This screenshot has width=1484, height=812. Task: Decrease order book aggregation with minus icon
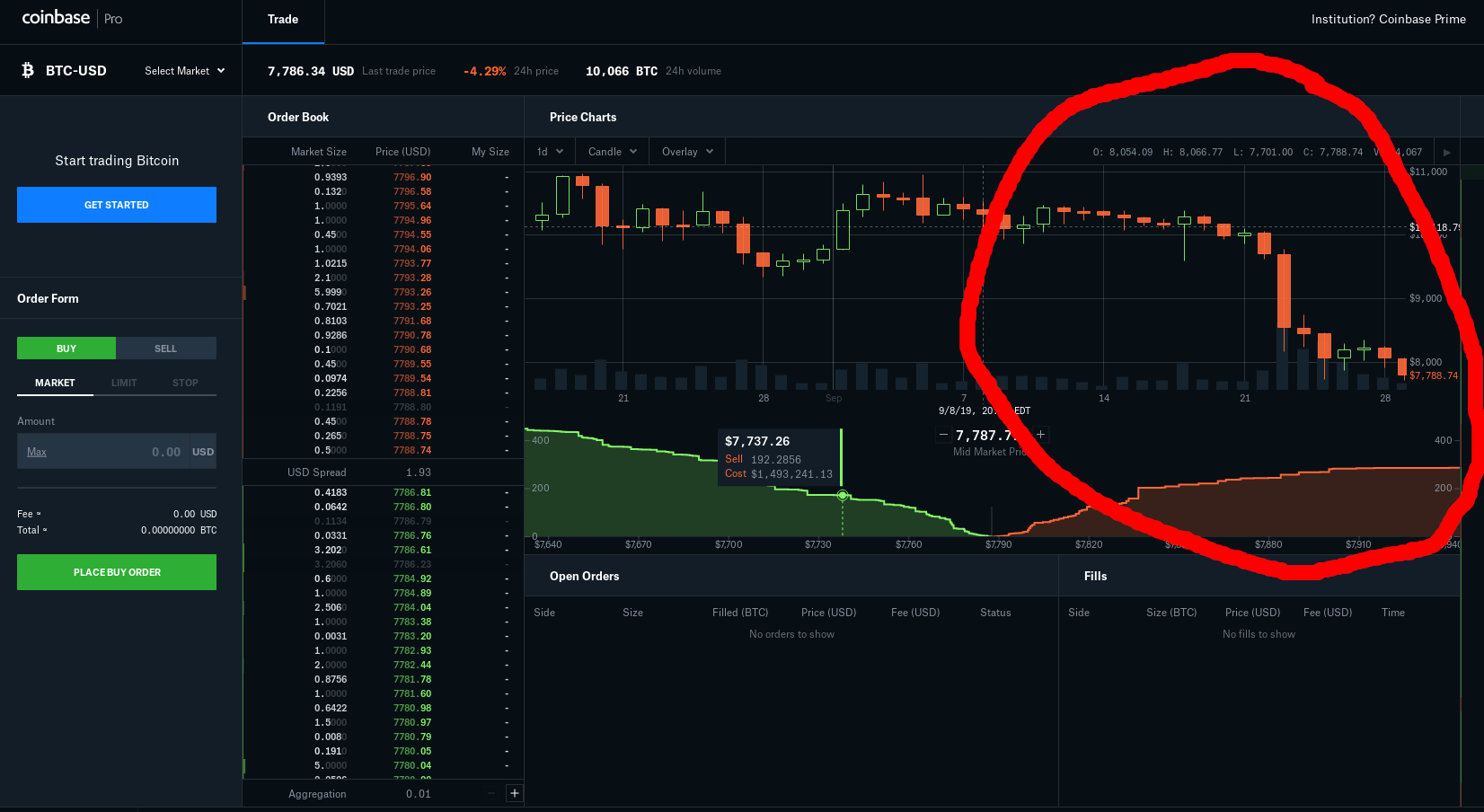(491, 793)
